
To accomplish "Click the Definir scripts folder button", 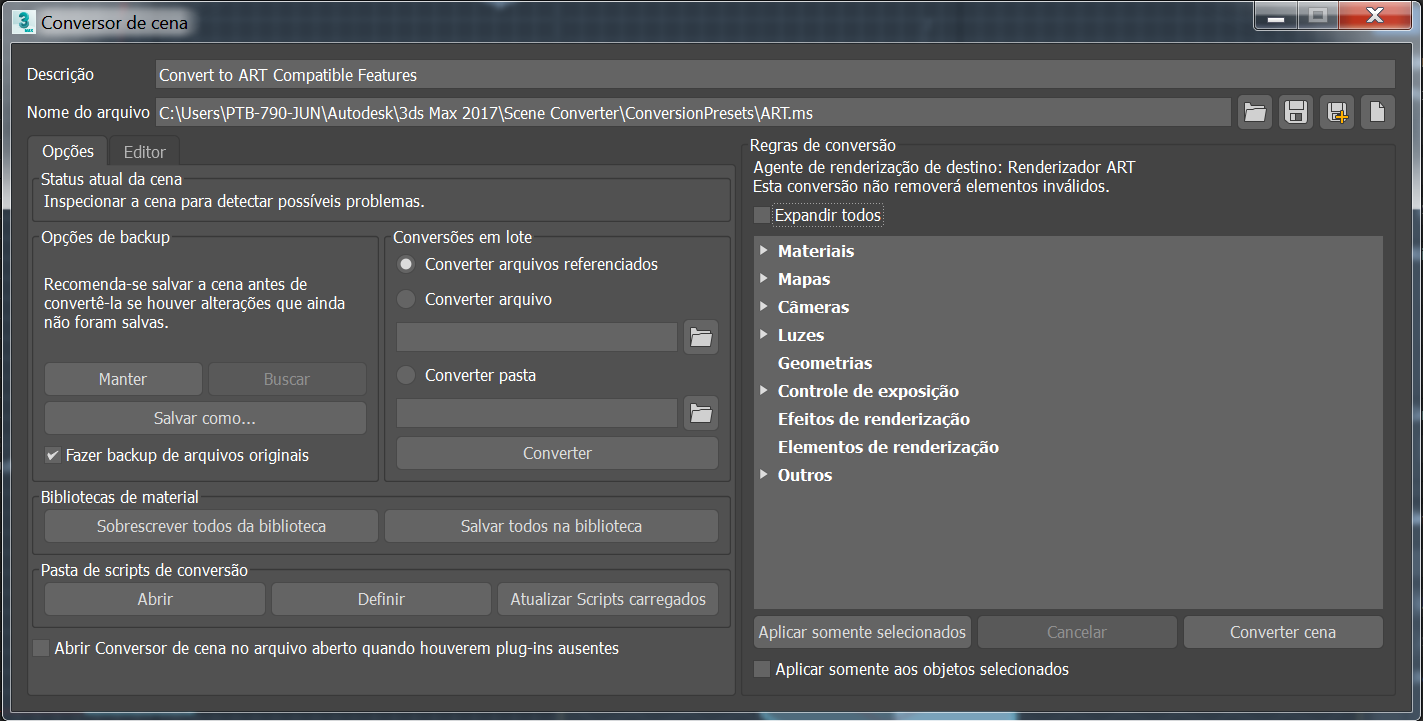I will [x=381, y=599].
